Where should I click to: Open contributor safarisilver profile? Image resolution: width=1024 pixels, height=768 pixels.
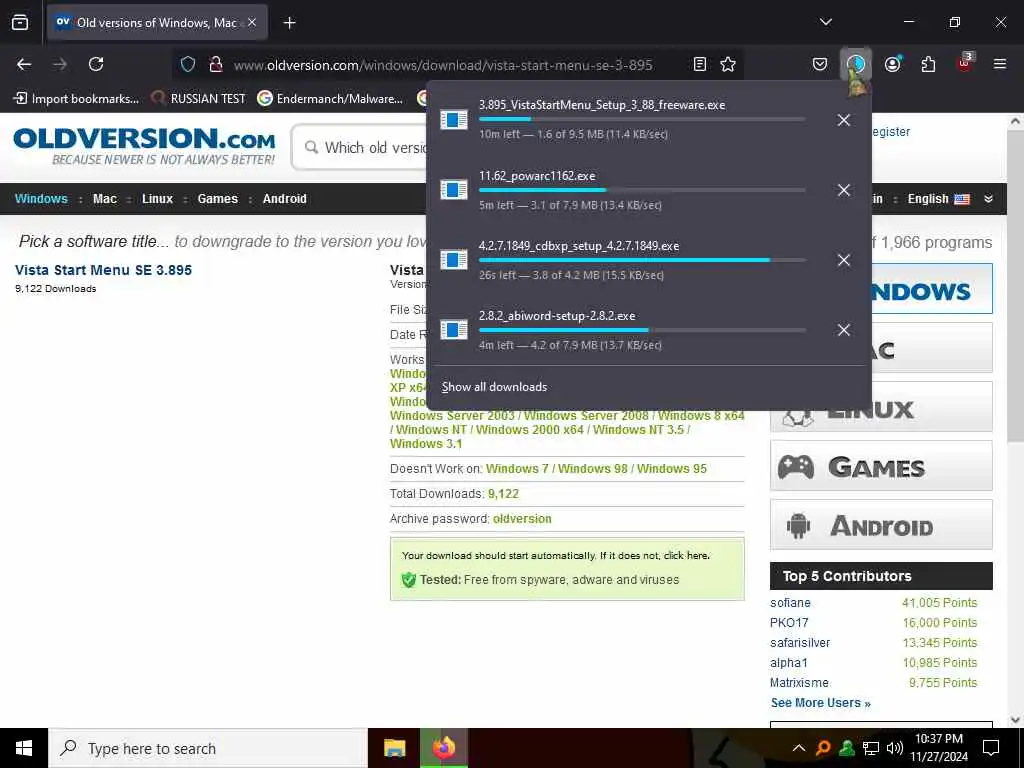800,643
